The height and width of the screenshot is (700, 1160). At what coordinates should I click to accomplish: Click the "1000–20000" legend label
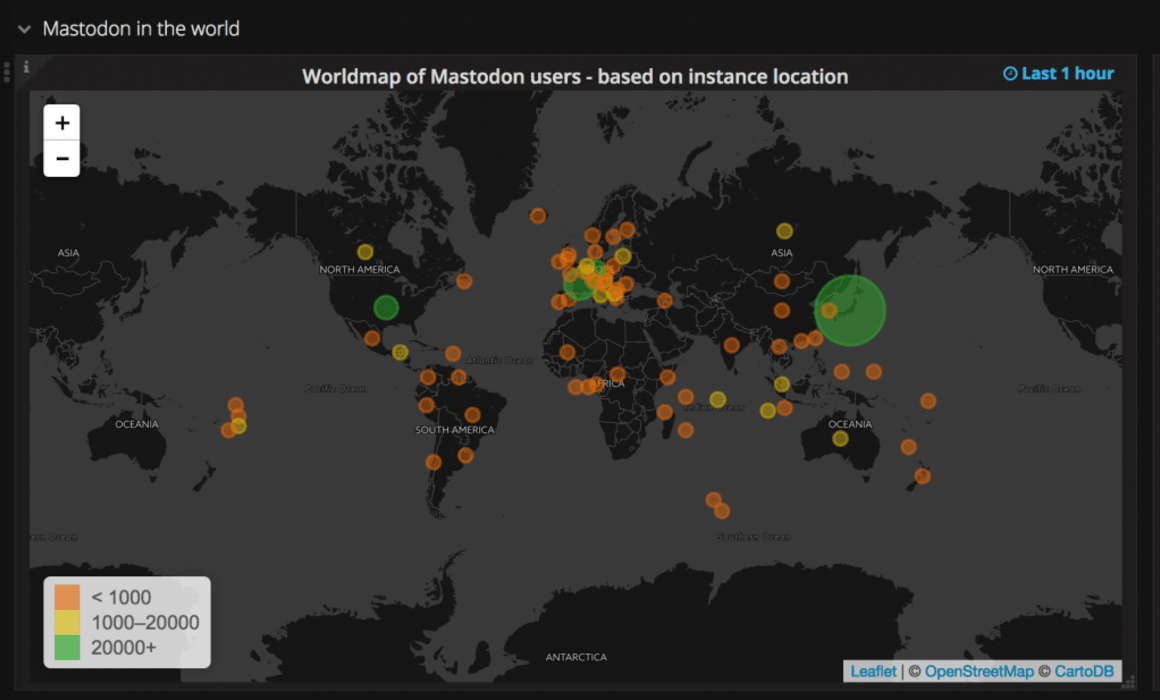click(x=145, y=622)
